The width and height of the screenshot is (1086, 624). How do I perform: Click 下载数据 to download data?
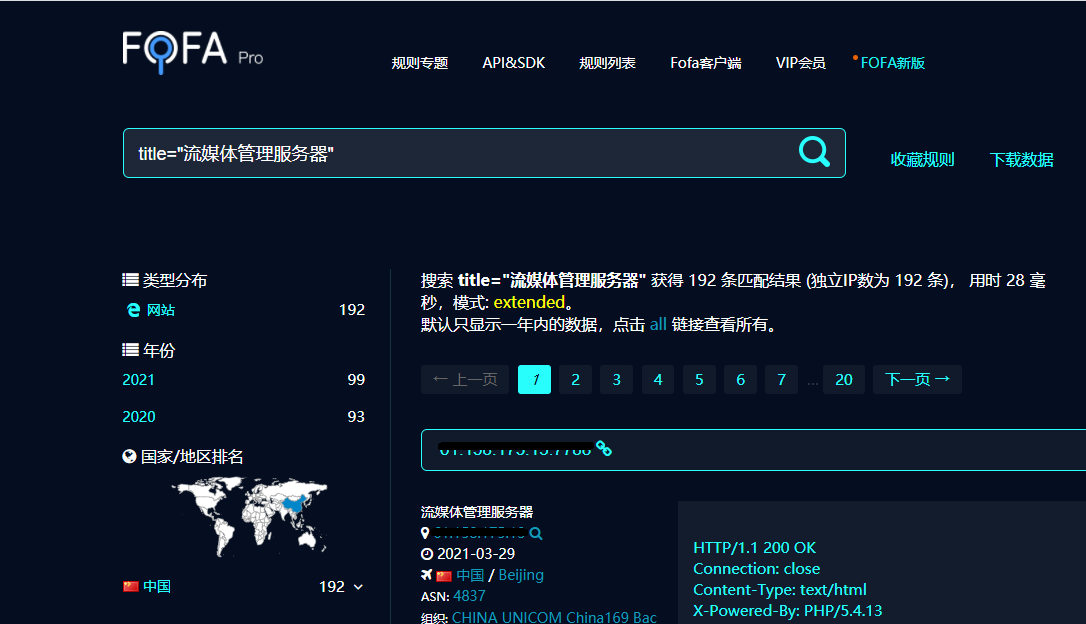coord(1022,160)
